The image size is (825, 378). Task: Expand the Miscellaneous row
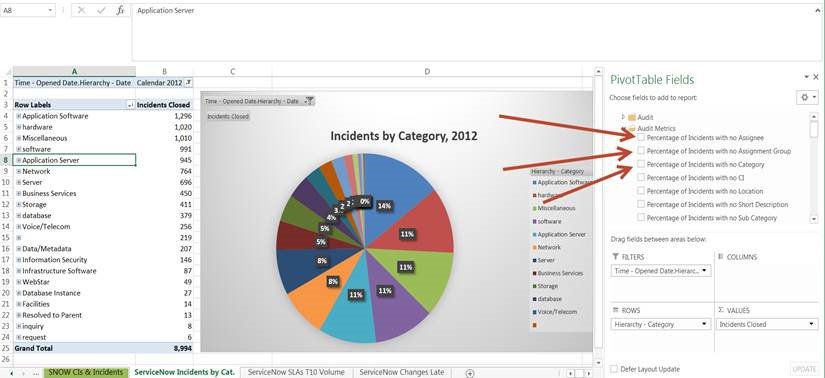[x=18, y=138]
